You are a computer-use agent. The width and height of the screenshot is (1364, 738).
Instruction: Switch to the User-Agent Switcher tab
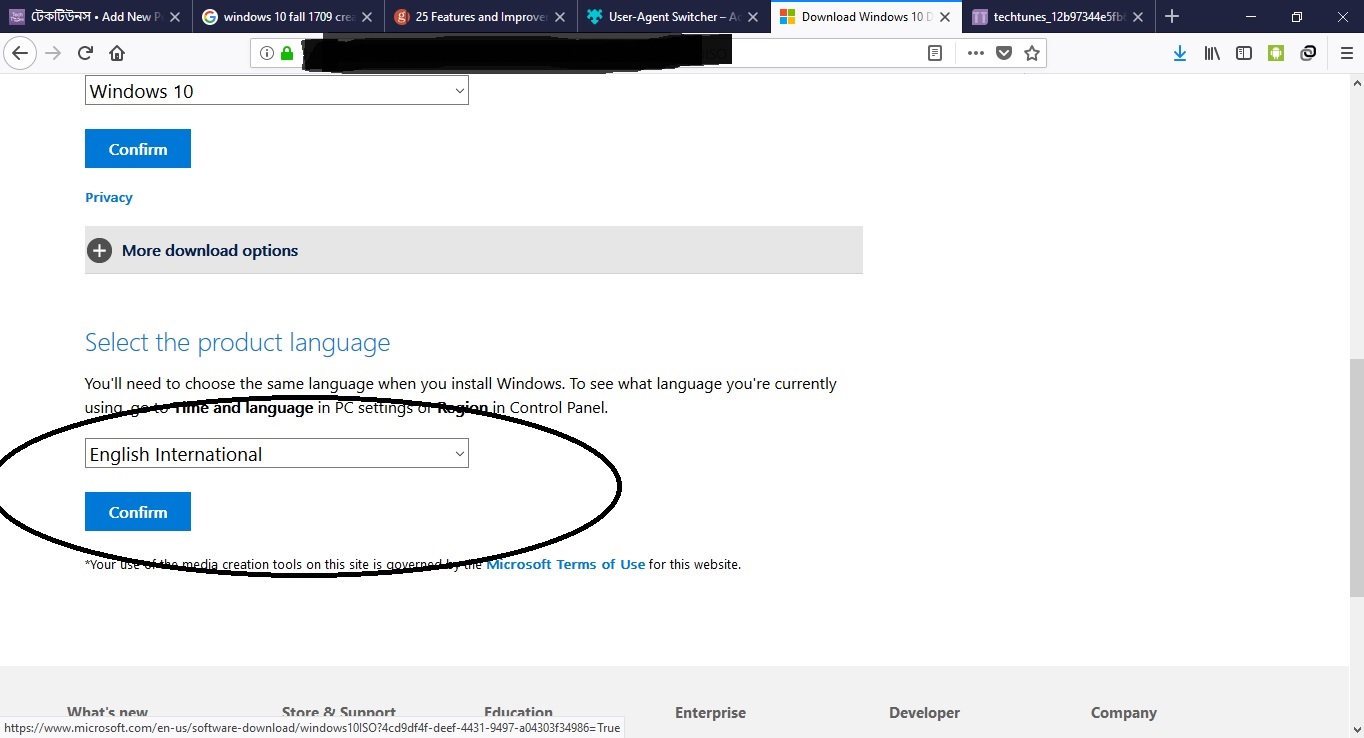tap(675, 17)
